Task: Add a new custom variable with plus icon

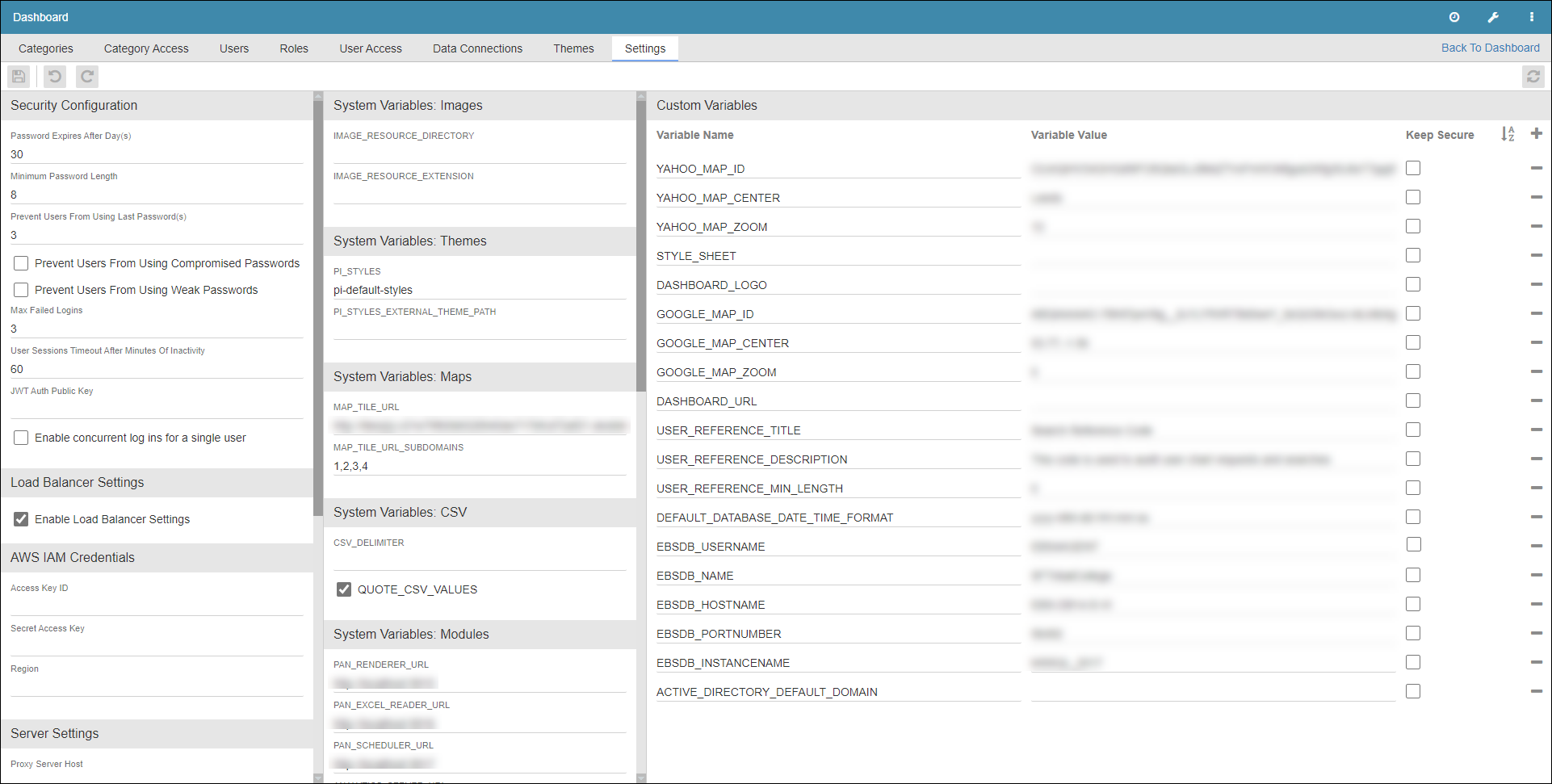Action: click(x=1536, y=134)
